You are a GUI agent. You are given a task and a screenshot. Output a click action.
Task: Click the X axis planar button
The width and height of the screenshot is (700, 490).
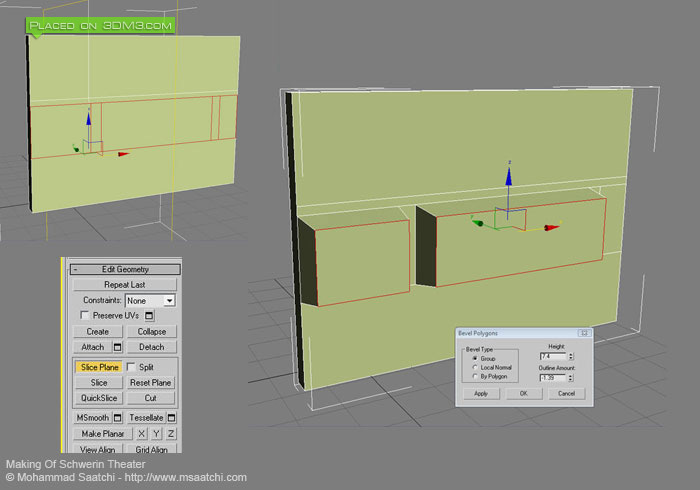tap(141, 433)
